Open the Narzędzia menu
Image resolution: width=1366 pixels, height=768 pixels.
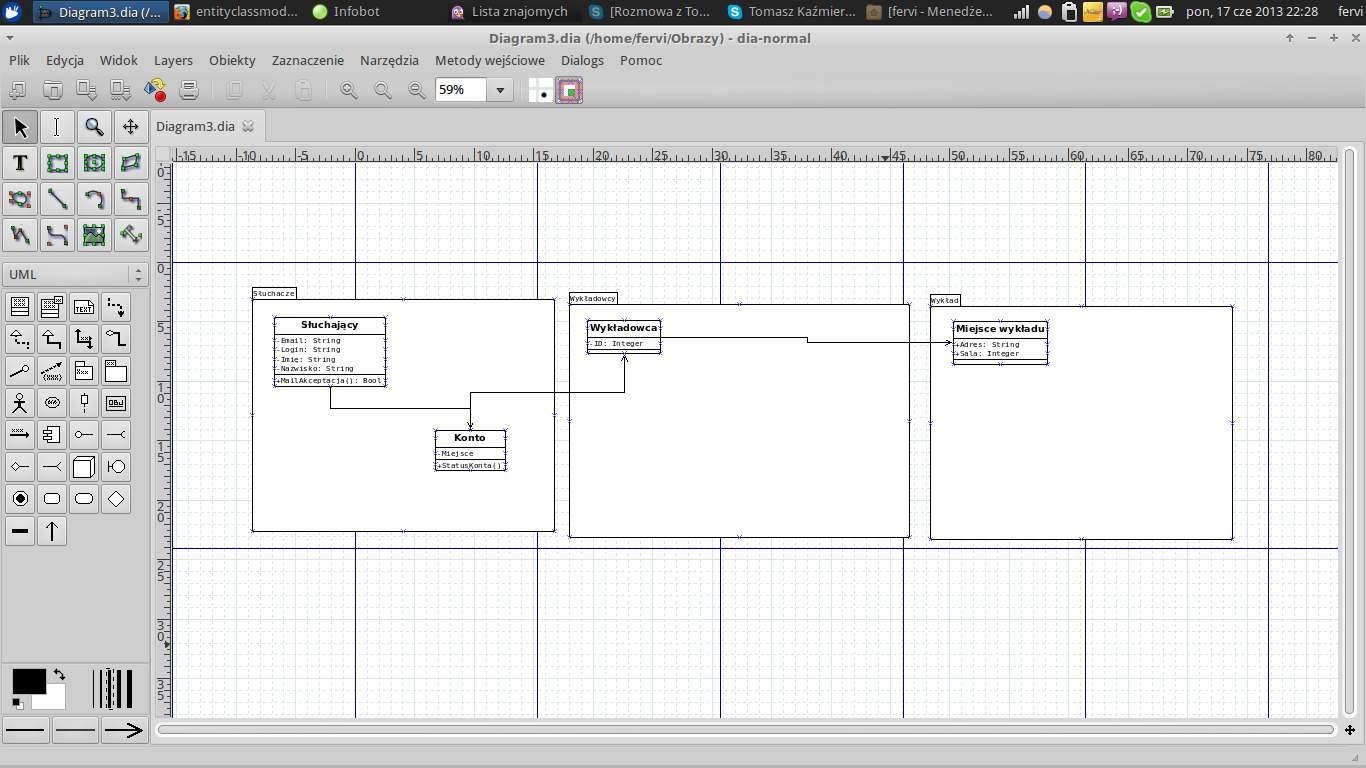(389, 60)
